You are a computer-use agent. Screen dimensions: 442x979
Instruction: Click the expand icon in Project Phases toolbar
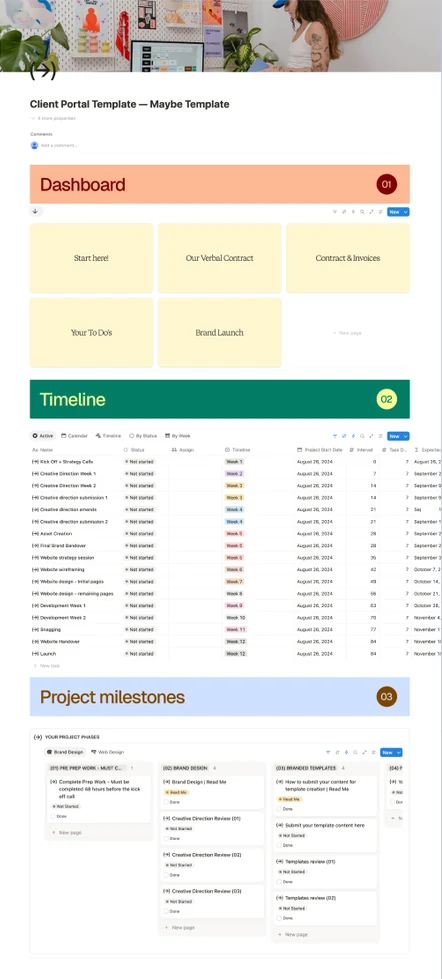364,752
